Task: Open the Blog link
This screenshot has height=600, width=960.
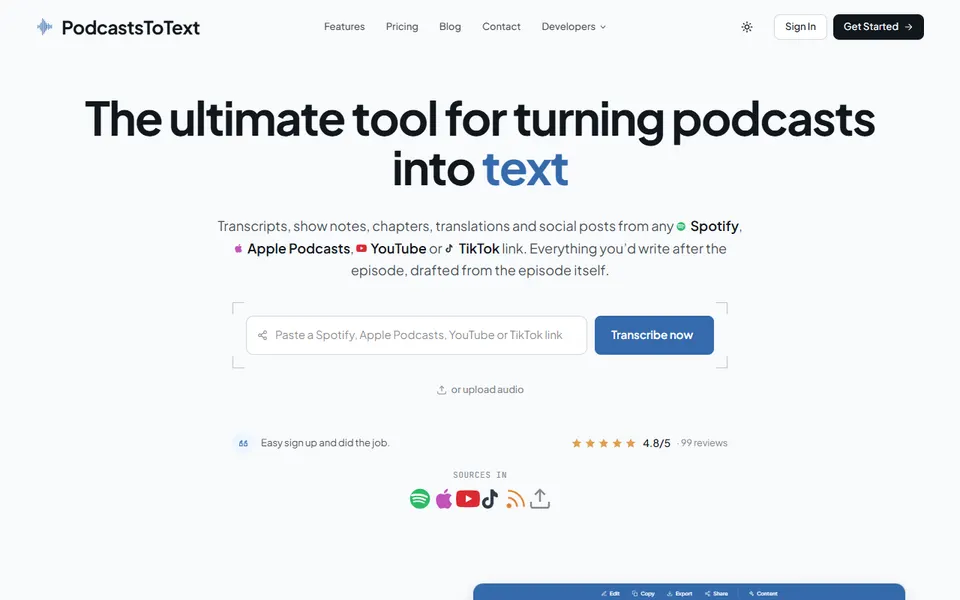Action: click(450, 27)
